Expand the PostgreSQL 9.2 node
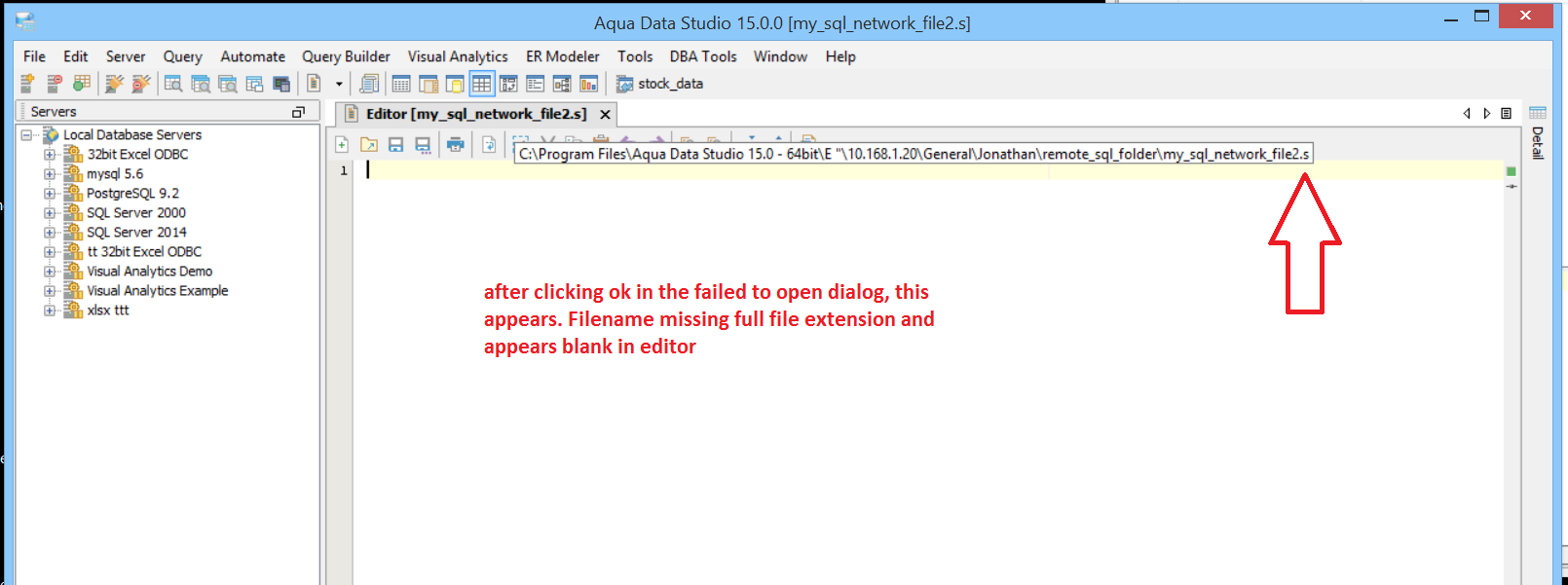 click(50, 194)
